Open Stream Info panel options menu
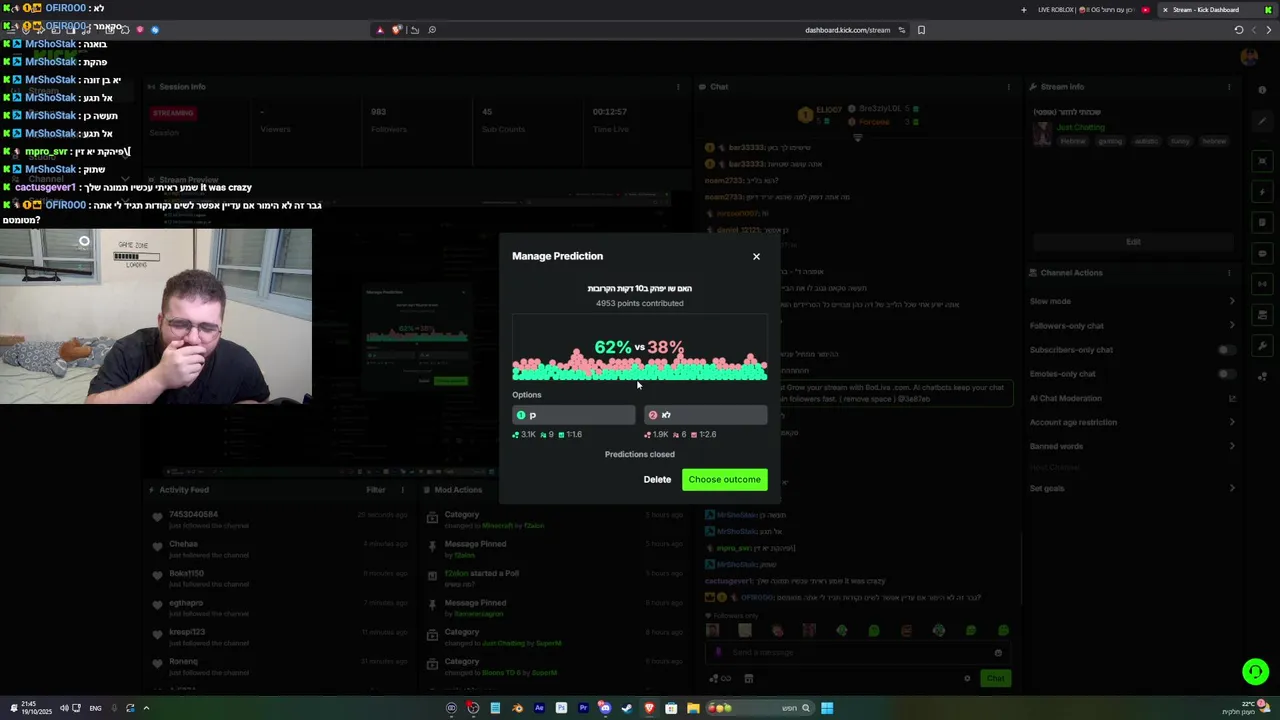 (x=1229, y=87)
